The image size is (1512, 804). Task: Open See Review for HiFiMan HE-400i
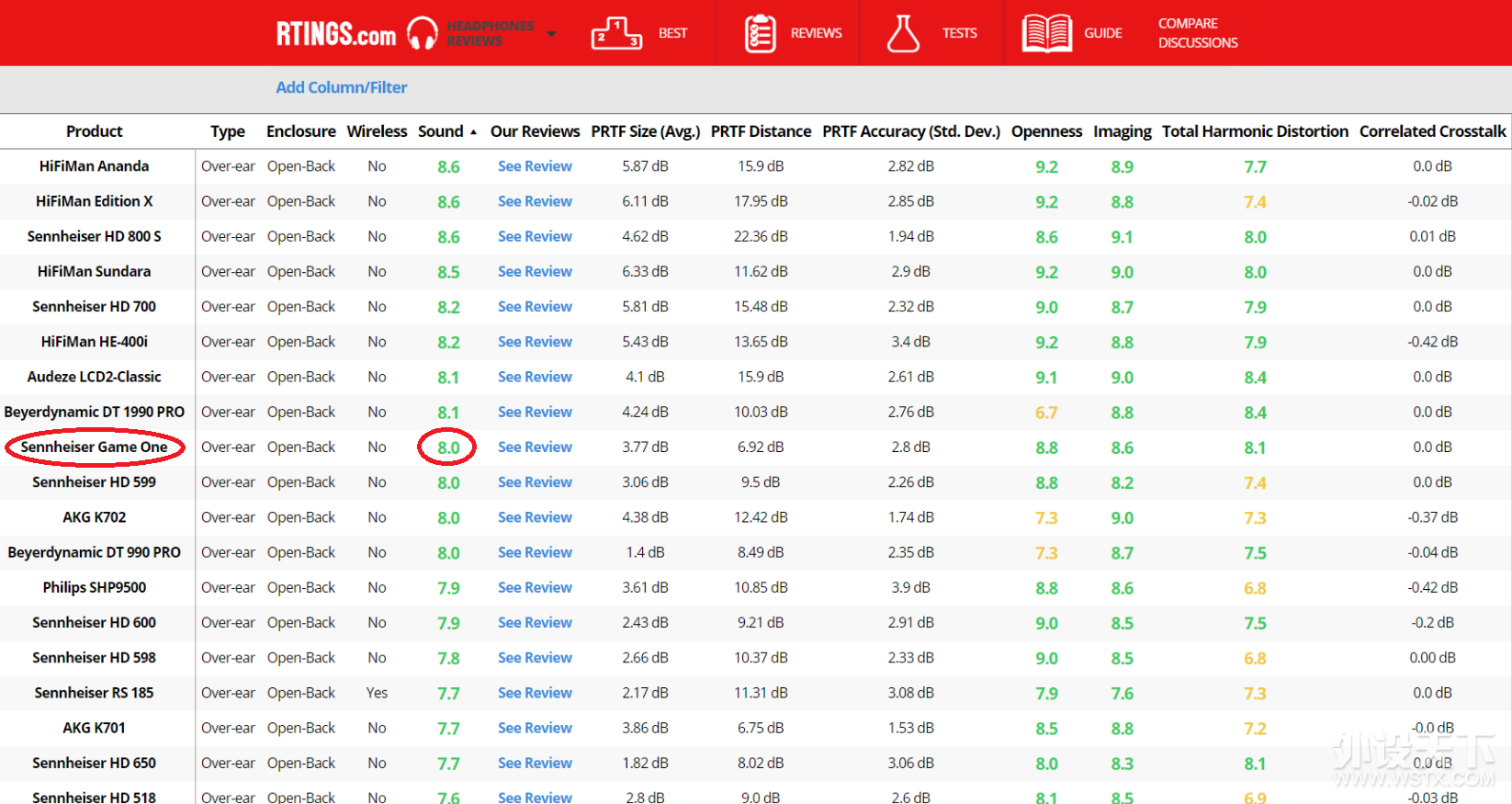click(x=535, y=342)
